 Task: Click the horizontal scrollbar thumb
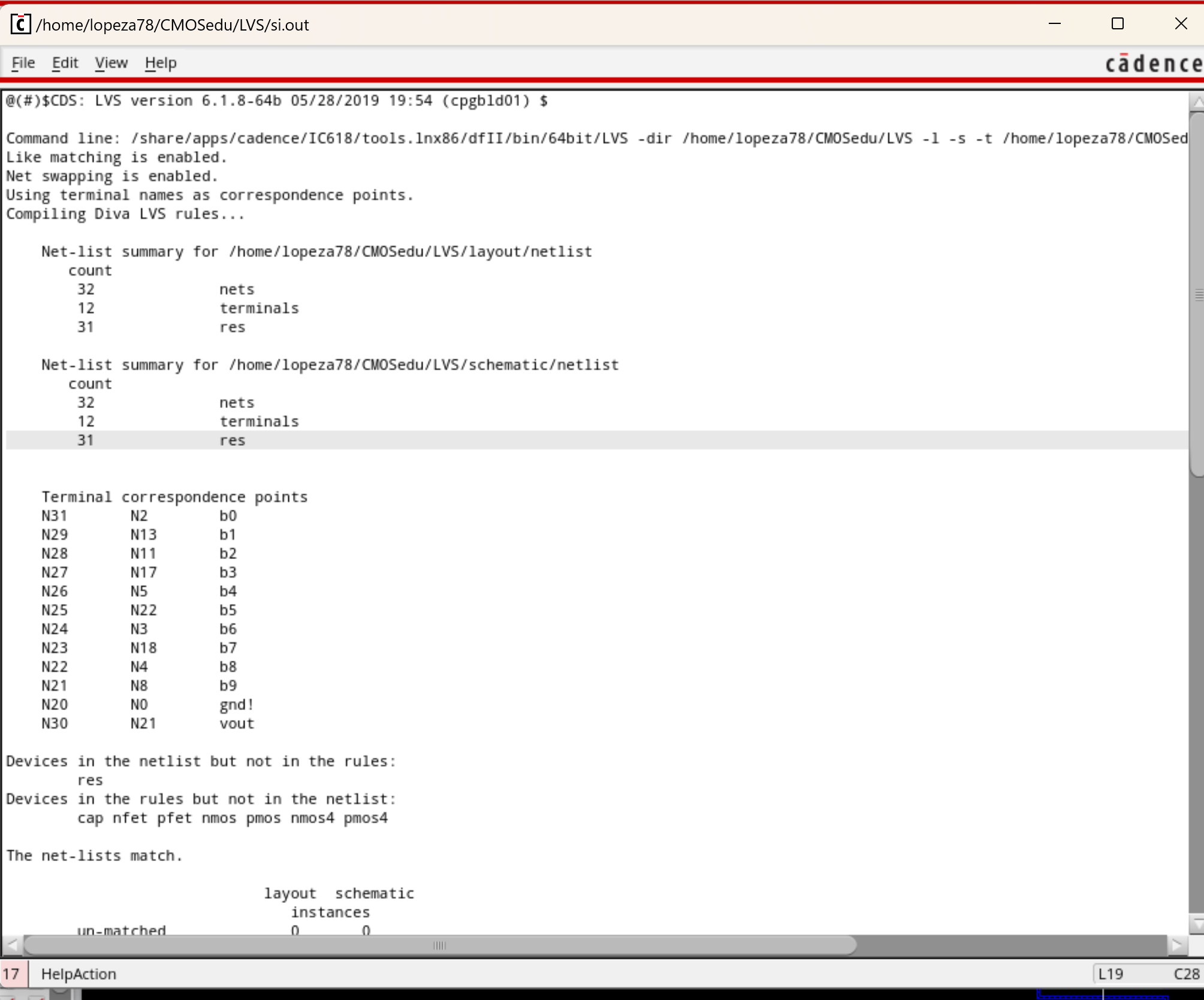click(439, 945)
